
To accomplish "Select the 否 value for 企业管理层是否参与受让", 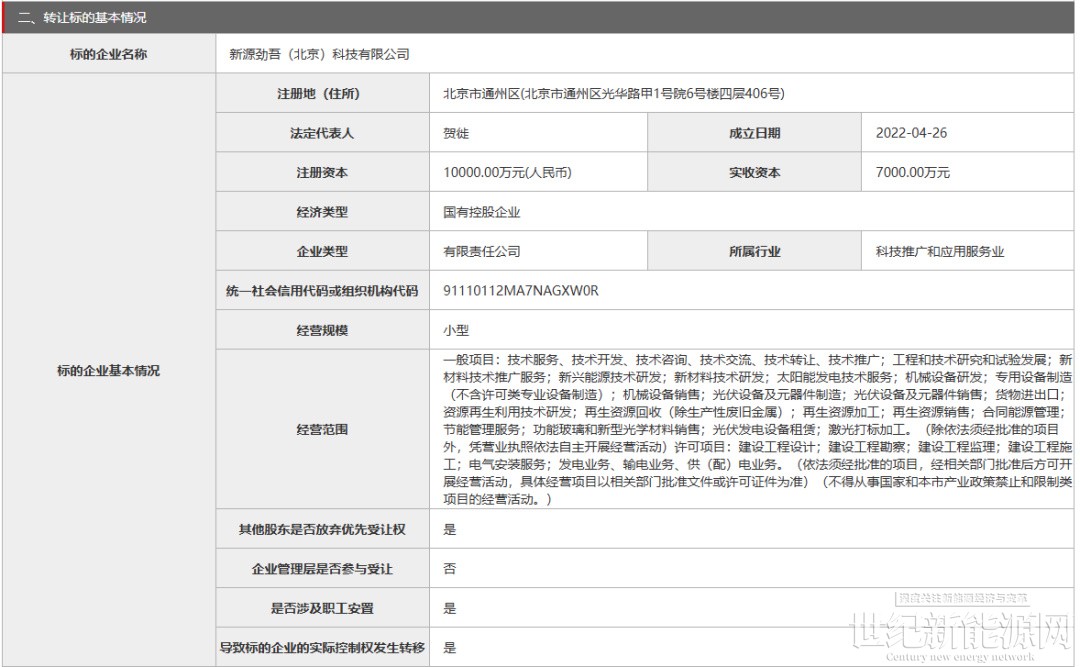I will point(449,568).
